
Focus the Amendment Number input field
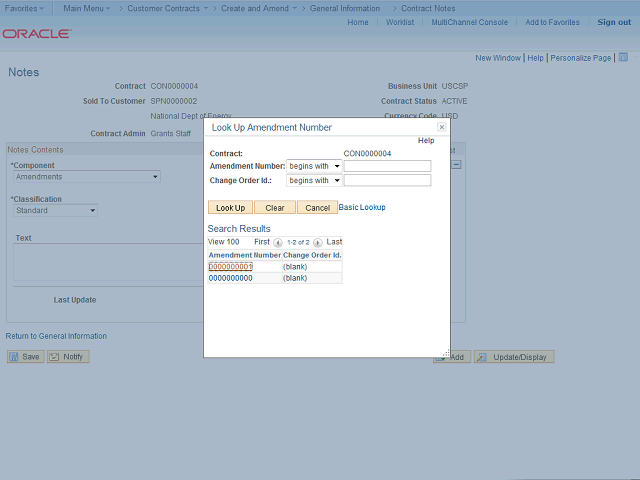387,166
